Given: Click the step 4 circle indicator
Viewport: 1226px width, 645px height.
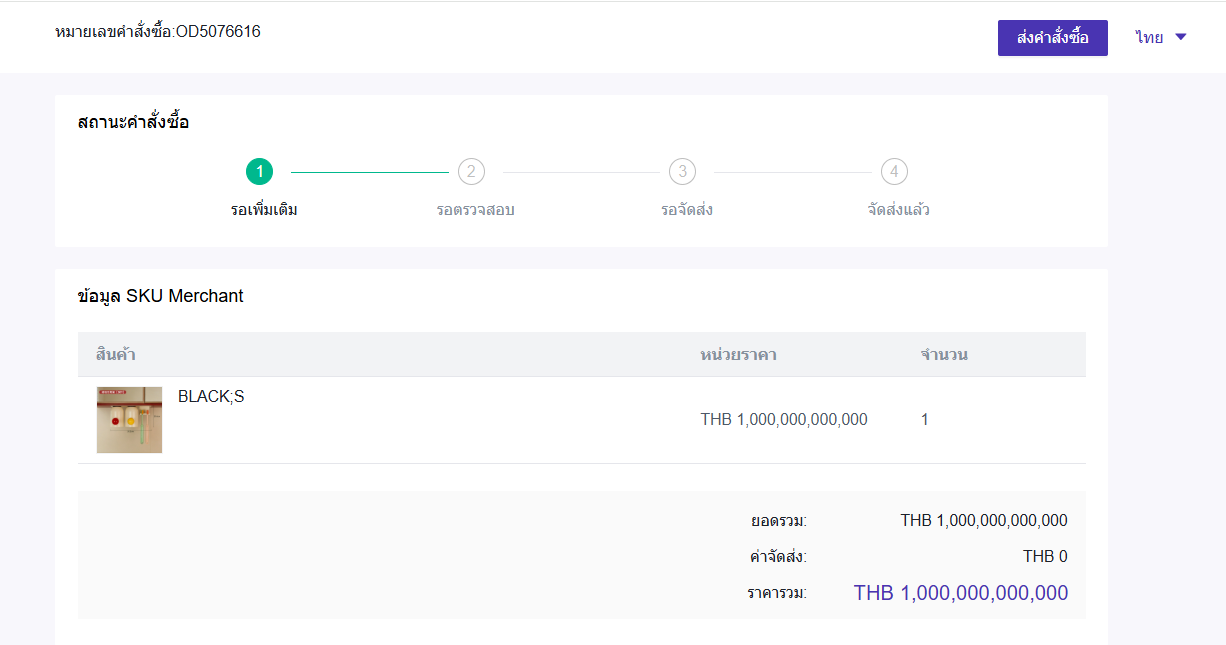Looking at the screenshot, I should click(894, 172).
